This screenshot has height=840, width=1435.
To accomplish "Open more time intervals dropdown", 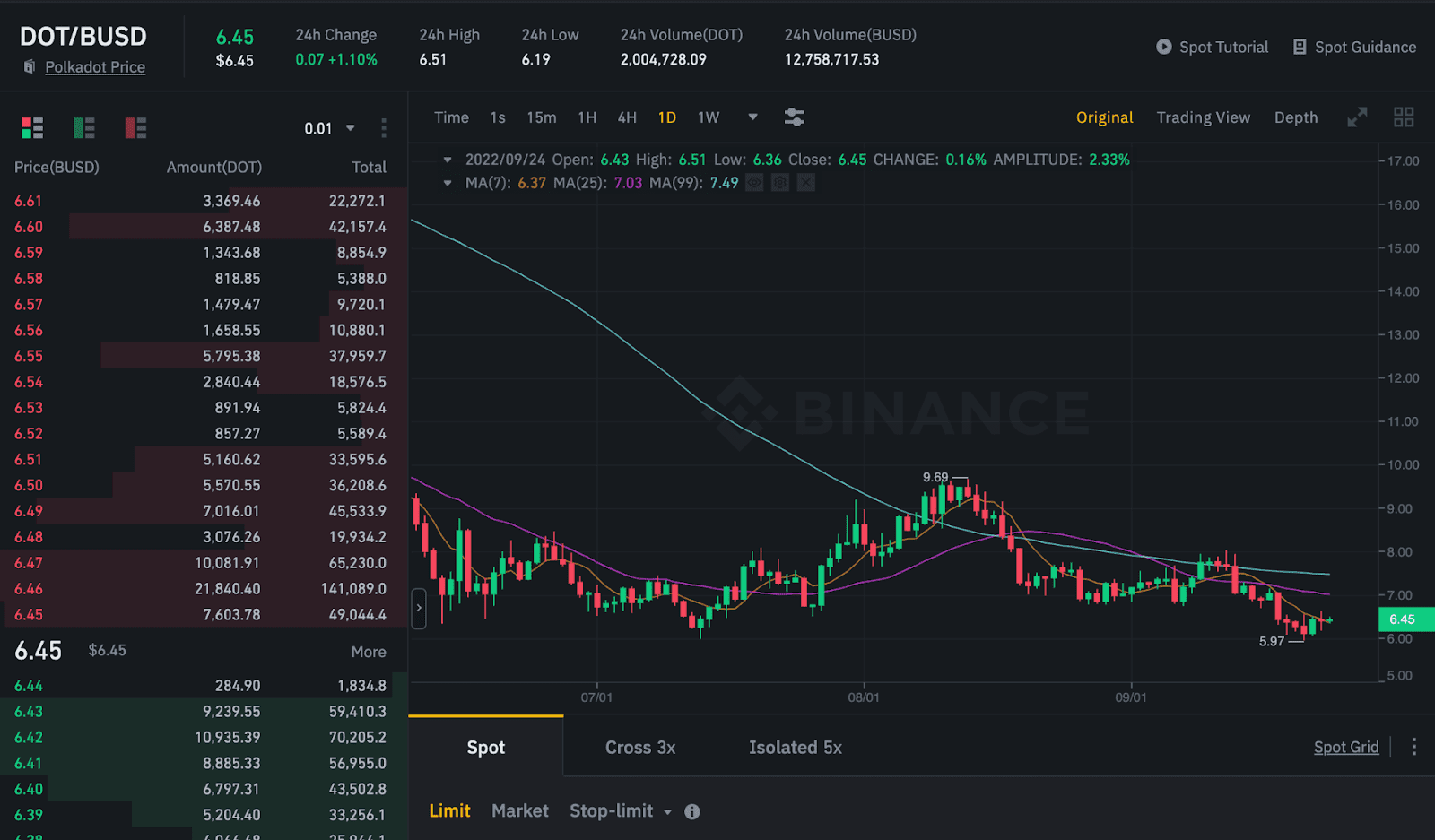I will 752,117.
